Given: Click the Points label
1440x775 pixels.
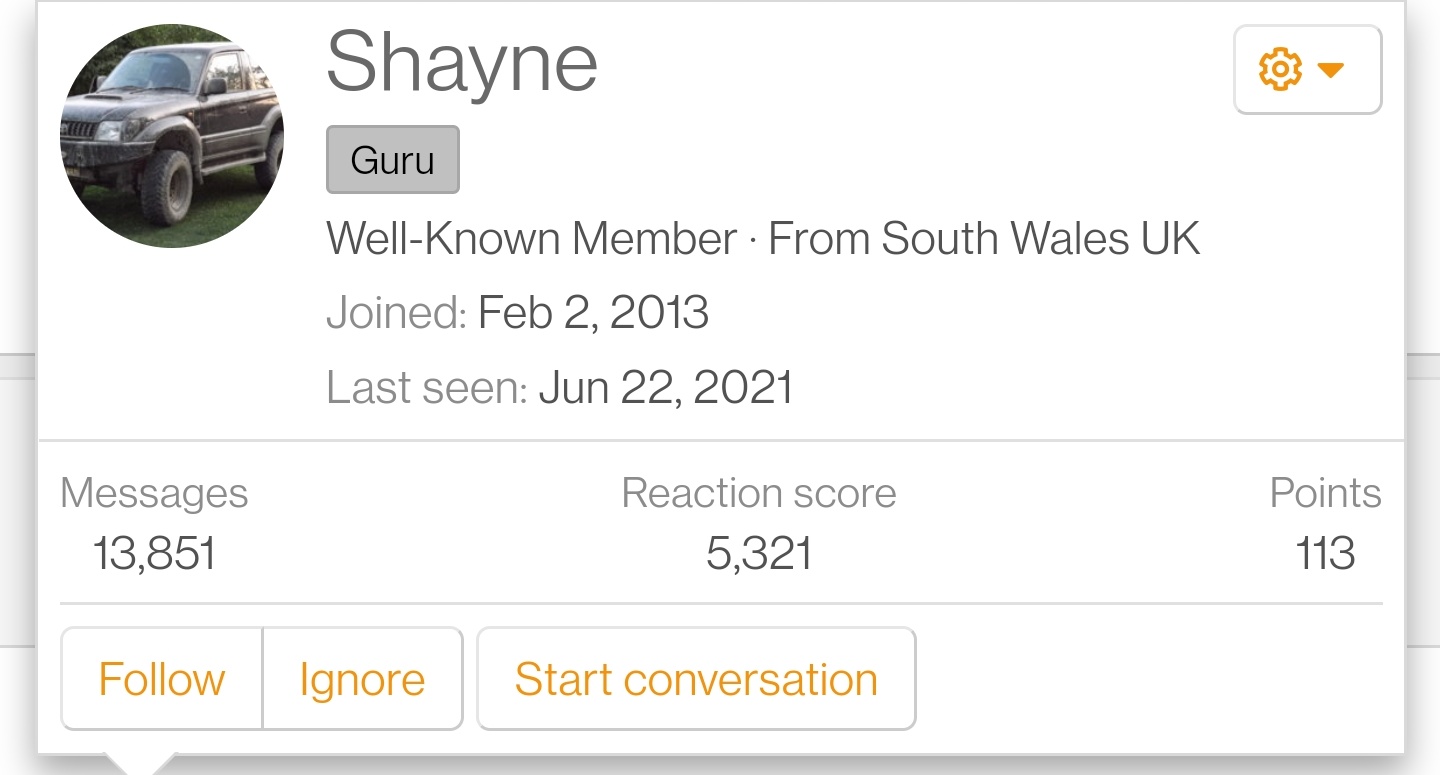Looking at the screenshot, I should coord(1326,493).
